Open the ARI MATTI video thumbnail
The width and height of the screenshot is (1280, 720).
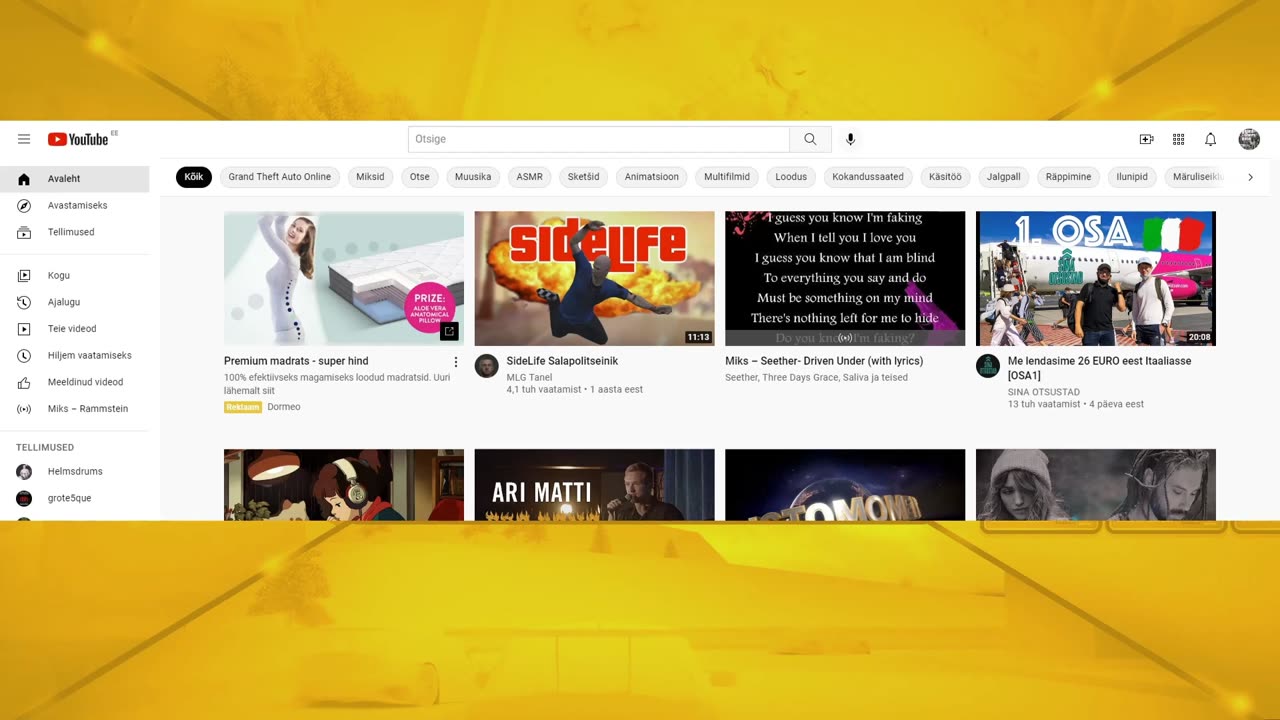pyautogui.click(x=594, y=485)
